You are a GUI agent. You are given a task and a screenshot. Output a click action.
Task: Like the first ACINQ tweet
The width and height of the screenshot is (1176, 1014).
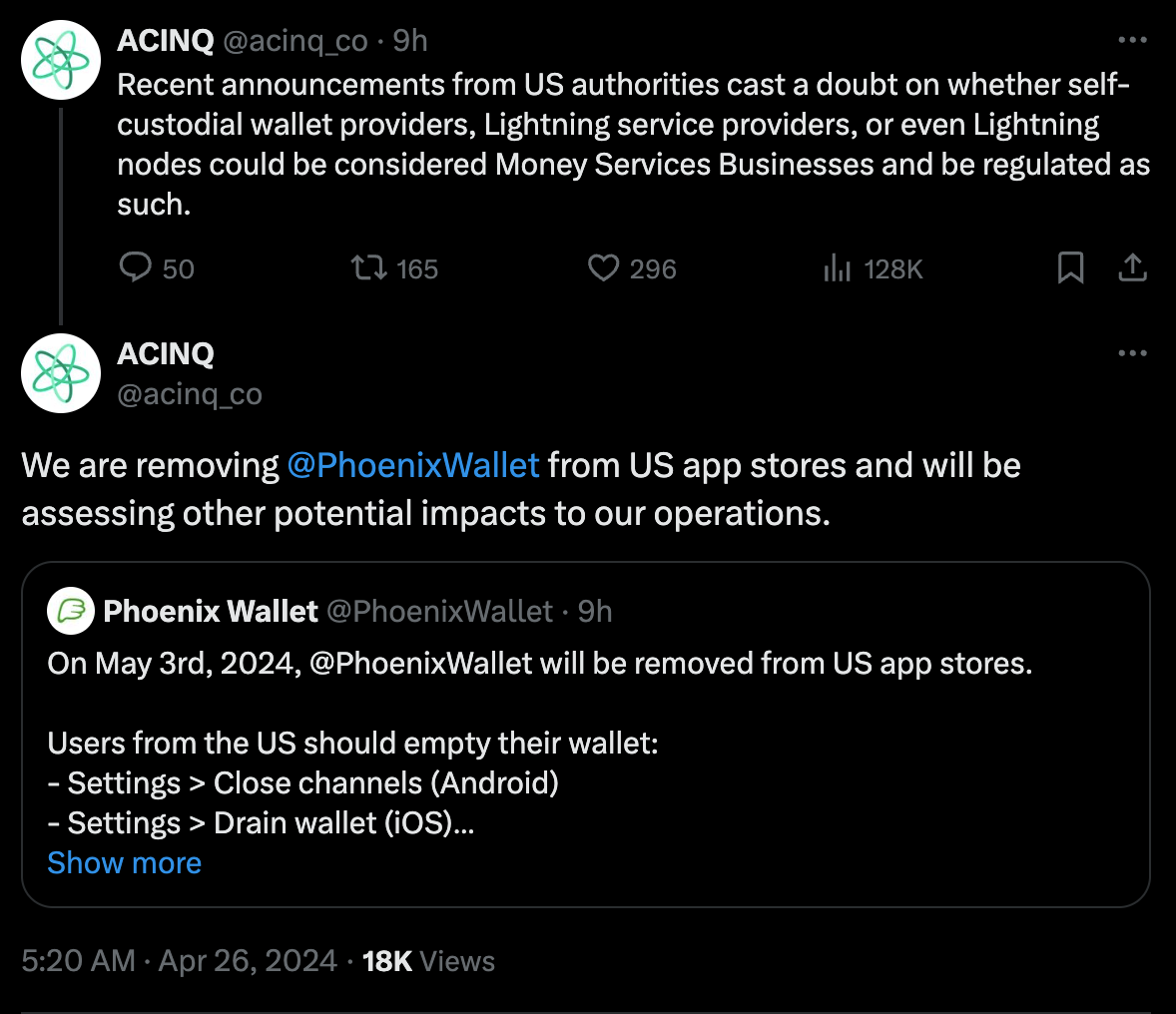click(x=603, y=268)
